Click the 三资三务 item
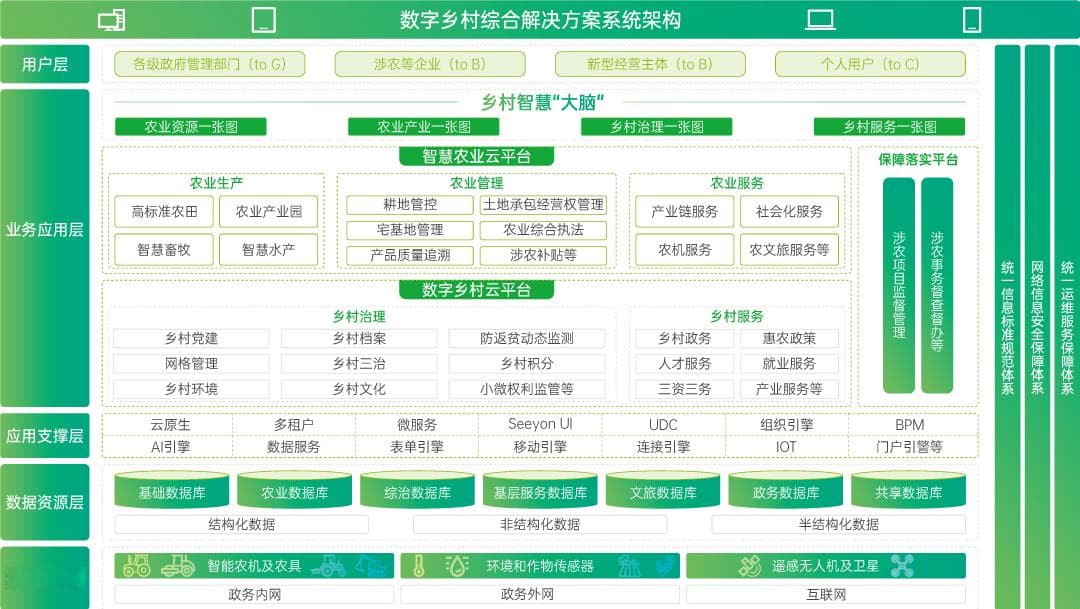 685,389
